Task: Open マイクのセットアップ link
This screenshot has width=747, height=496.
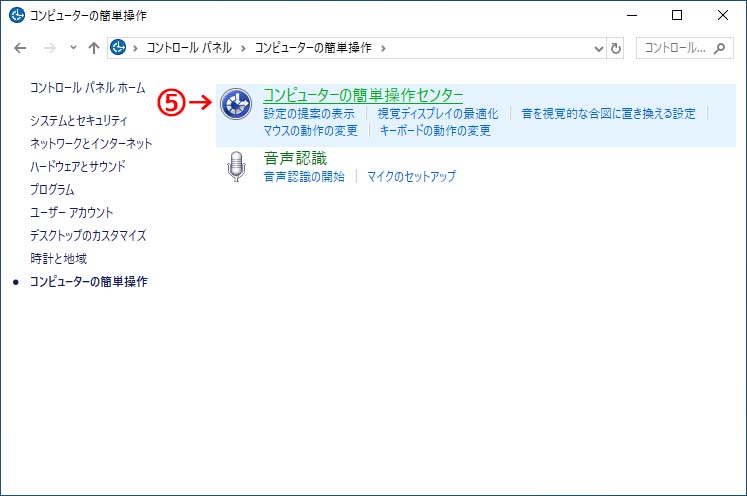Action: [411, 176]
